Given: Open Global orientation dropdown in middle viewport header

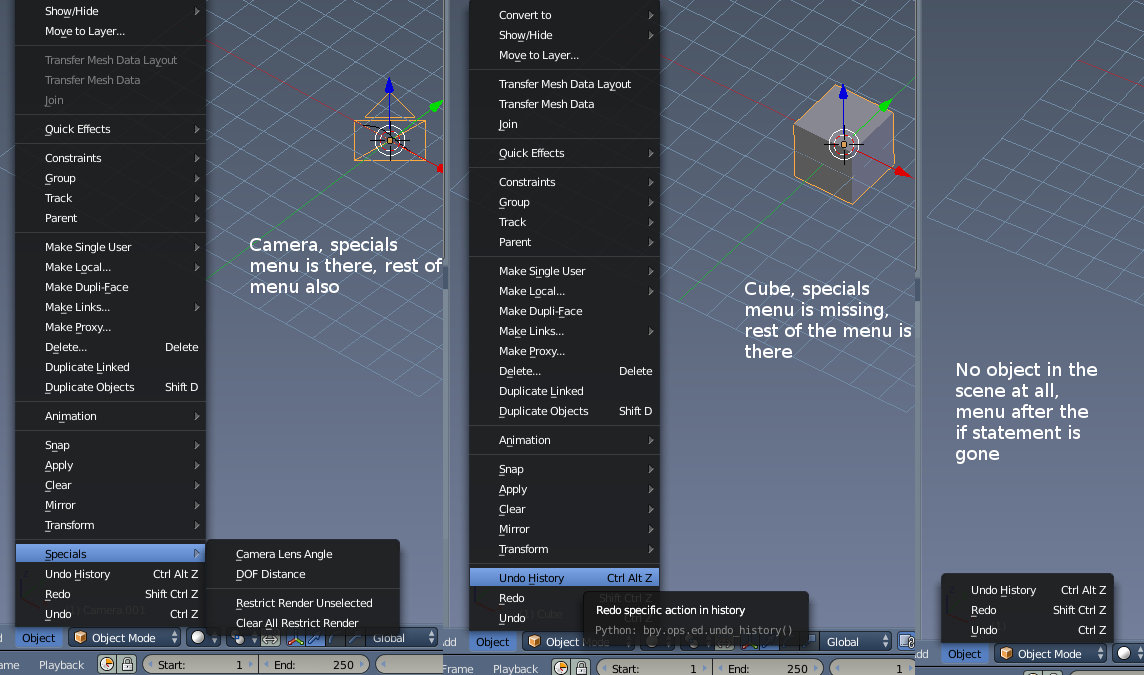Looking at the screenshot, I should [x=855, y=641].
